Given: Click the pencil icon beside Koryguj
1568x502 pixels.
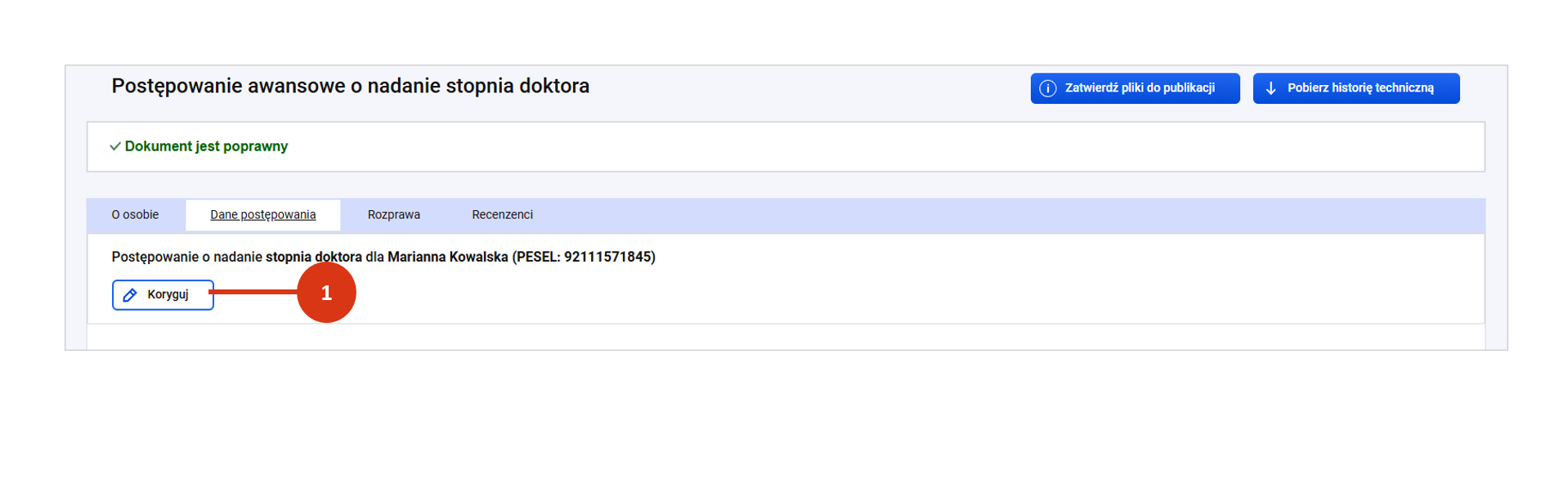Looking at the screenshot, I should pyautogui.click(x=130, y=295).
